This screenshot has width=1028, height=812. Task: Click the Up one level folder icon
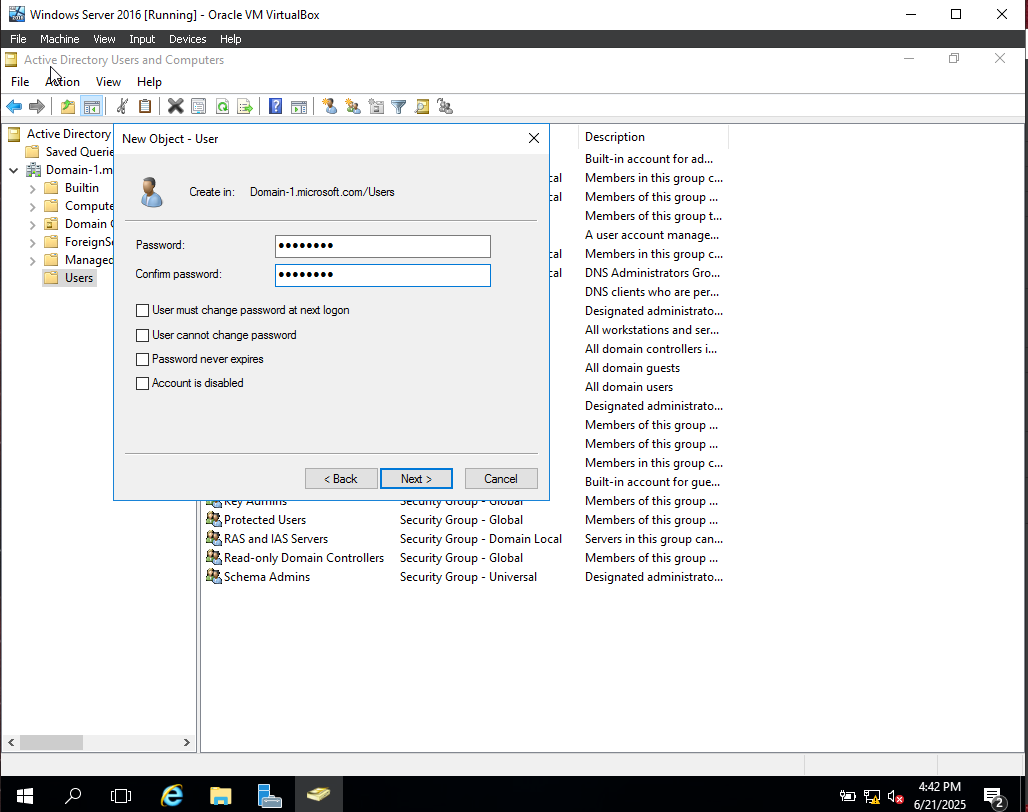coord(68,106)
